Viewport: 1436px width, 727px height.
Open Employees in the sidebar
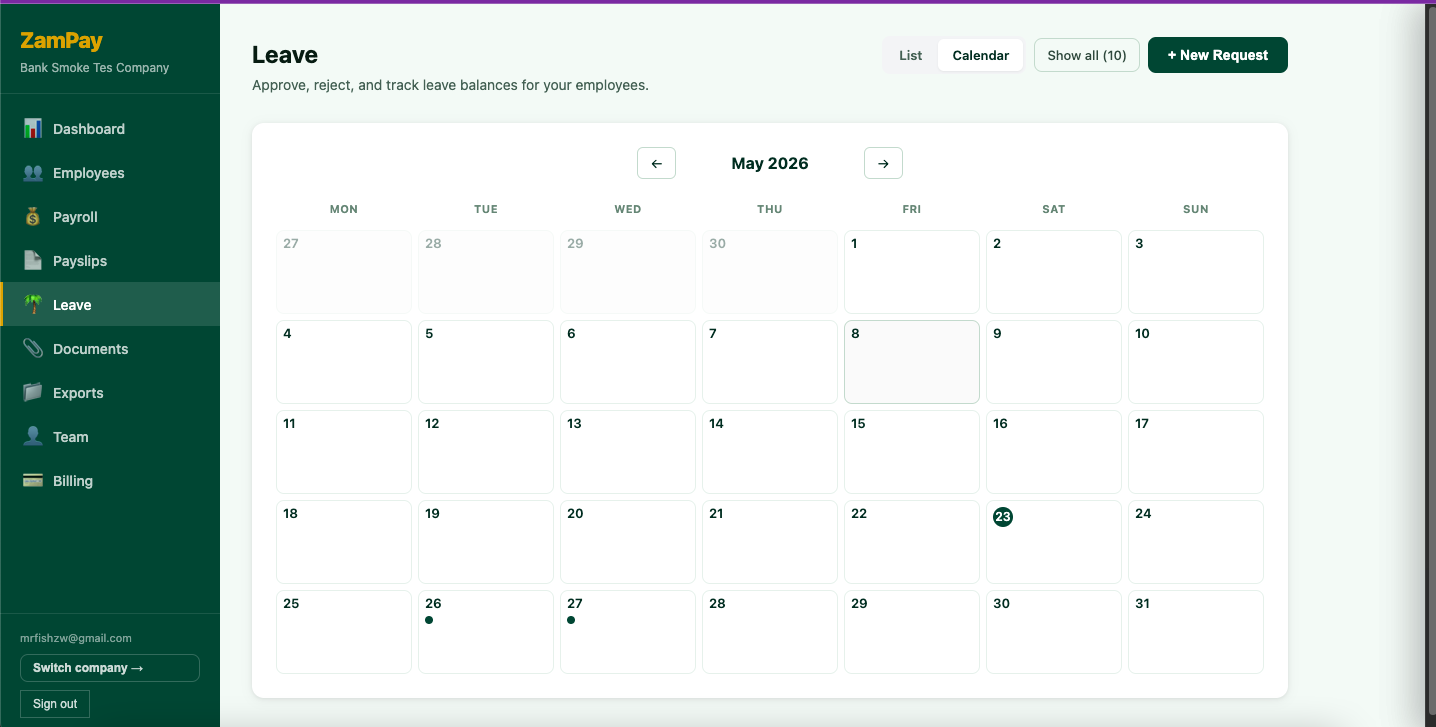[x=110, y=173]
